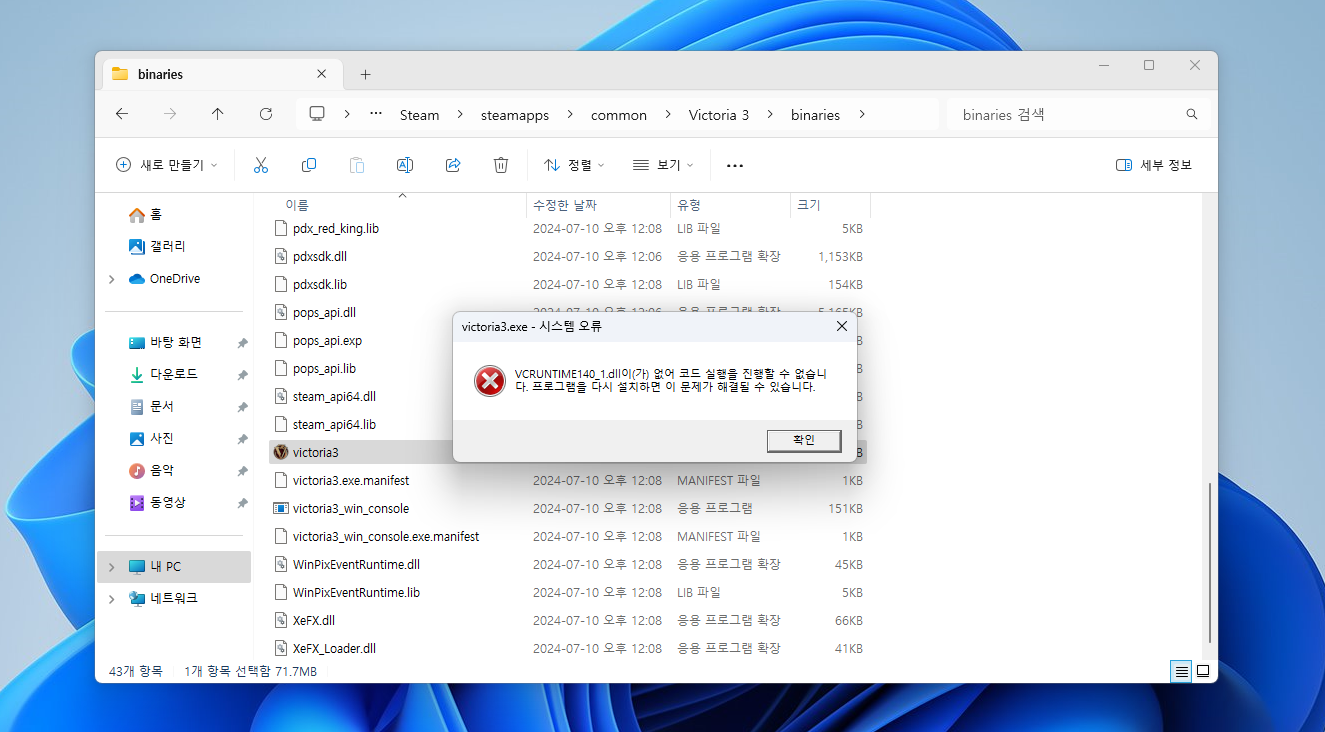
Task: Select the XeFX.dll file
Action: click(568, 621)
